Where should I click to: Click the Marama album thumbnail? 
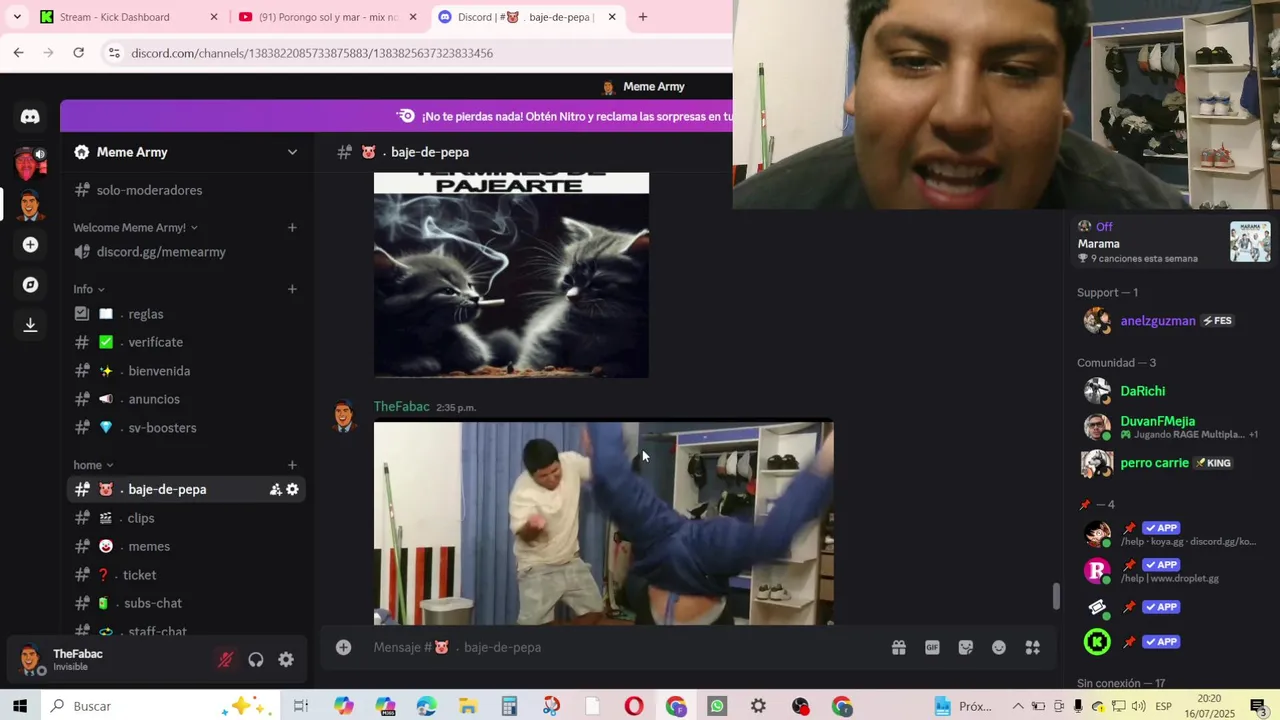(1250, 242)
